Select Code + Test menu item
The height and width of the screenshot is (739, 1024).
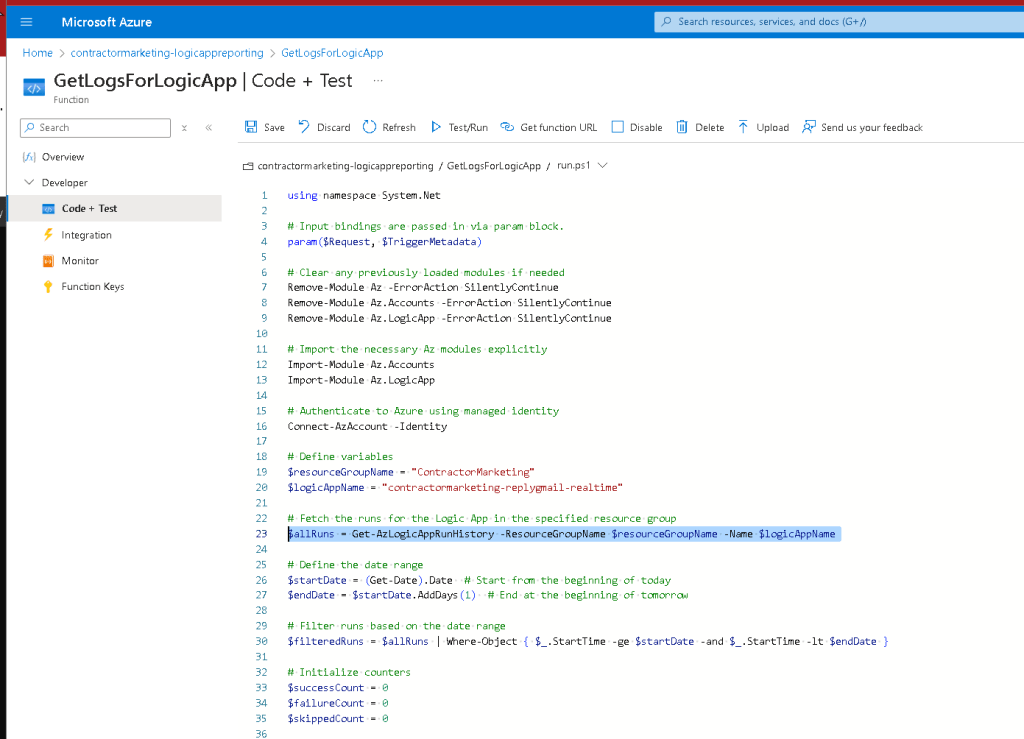click(x=114, y=208)
